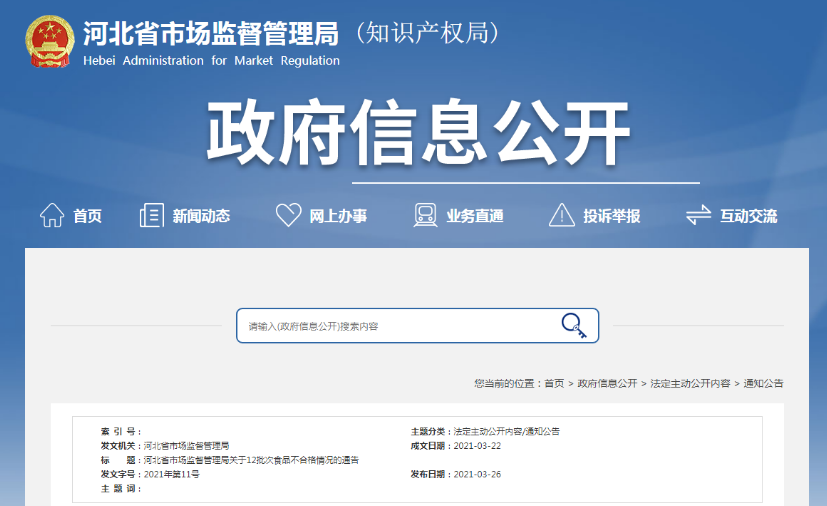Click the train icon beside 业务直通
Viewport: 827px width, 506px height.
(425, 215)
